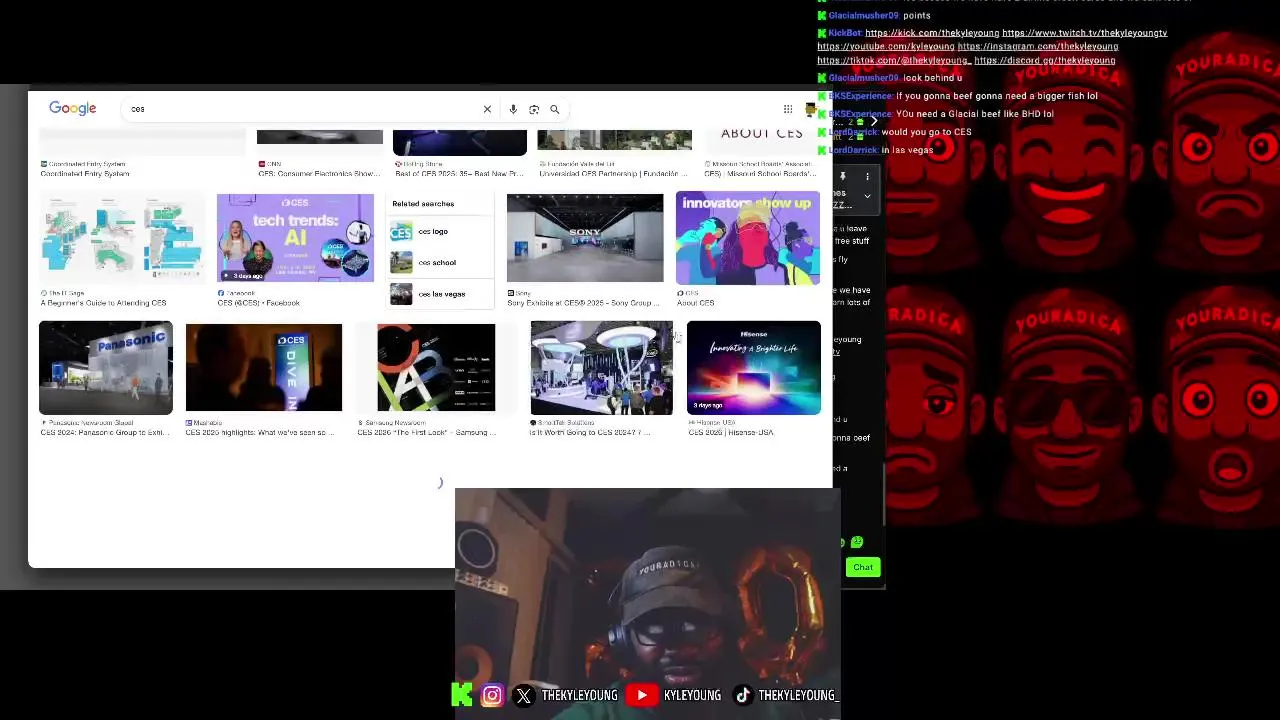Click the Google logo
Screen dimensions: 1280x720
coord(73,108)
